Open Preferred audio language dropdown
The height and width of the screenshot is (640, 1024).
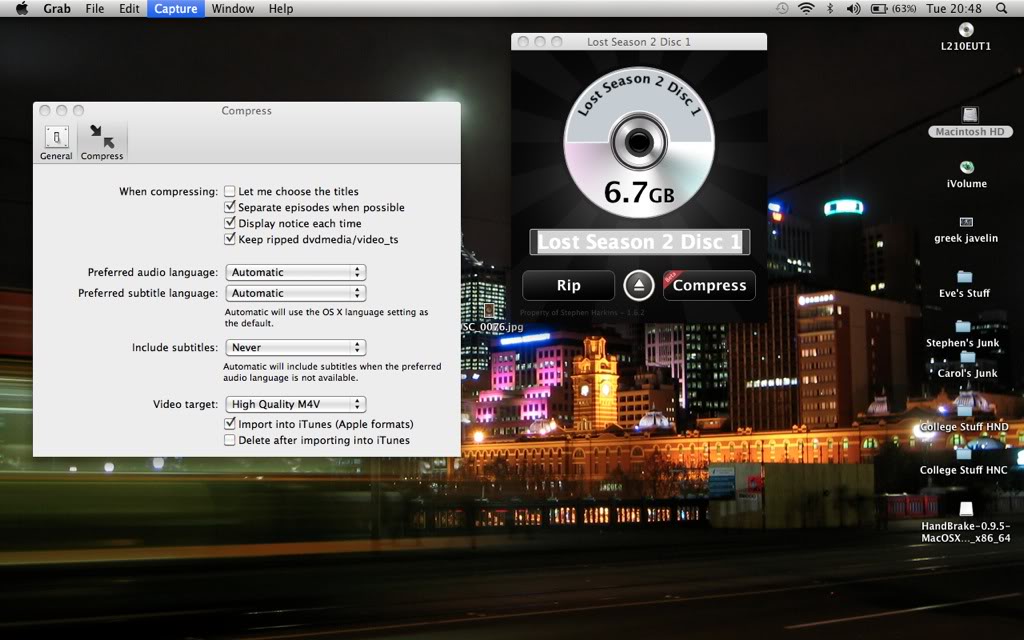pos(295,272)
